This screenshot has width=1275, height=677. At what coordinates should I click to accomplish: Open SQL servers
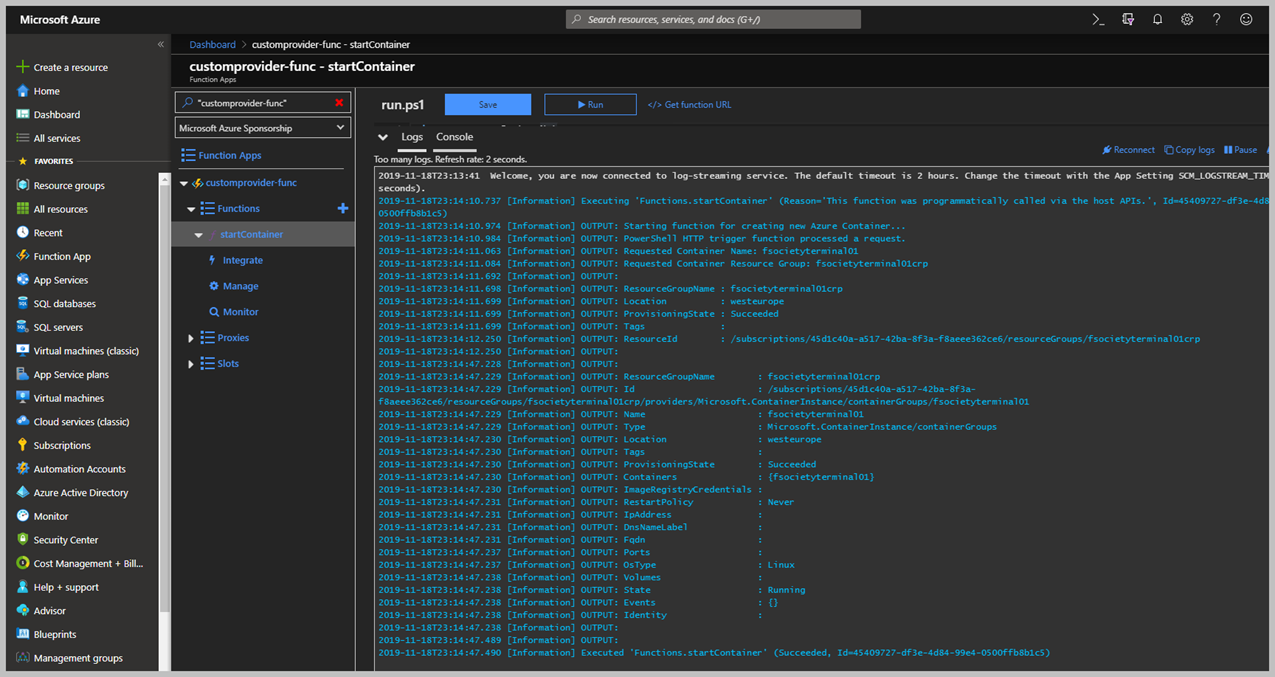[49, 327]
